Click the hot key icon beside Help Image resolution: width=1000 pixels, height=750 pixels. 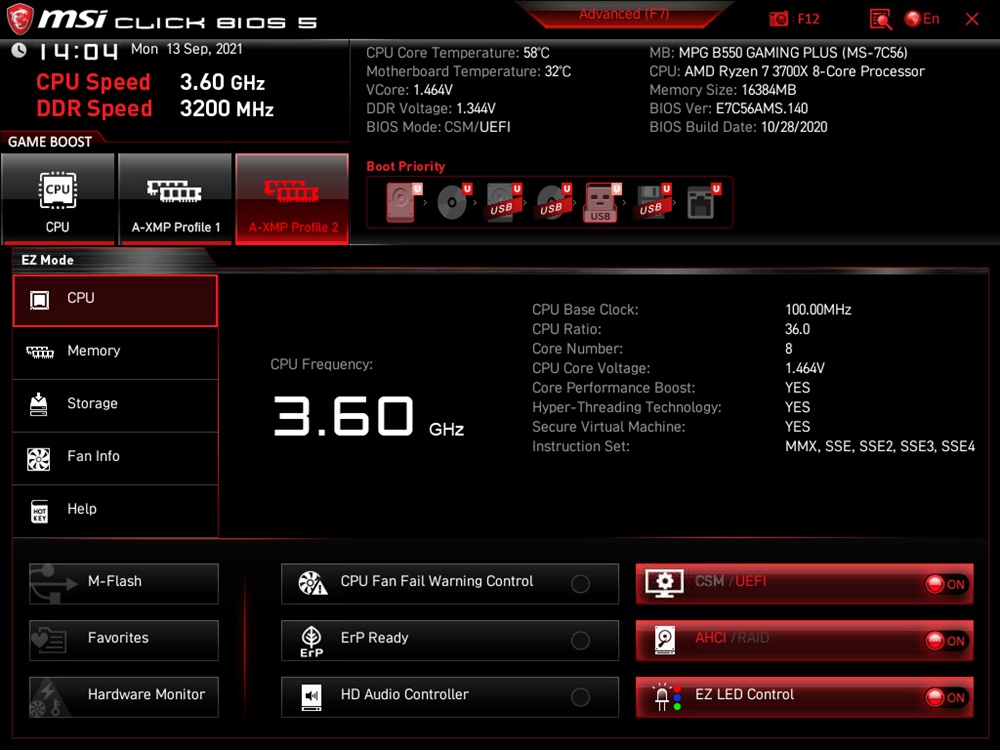click(40, 511)
